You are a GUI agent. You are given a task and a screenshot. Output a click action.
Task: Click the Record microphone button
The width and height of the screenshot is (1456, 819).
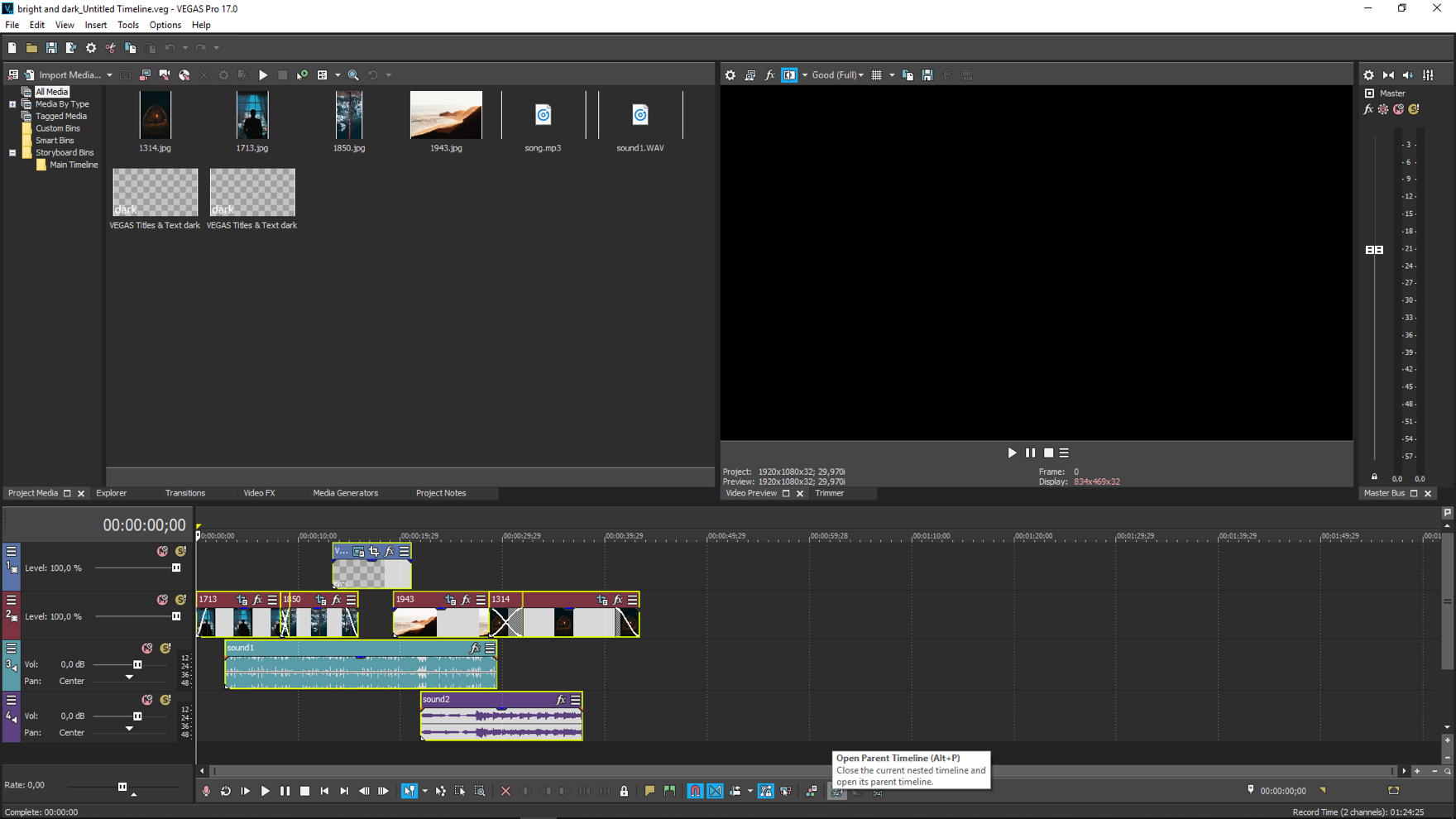pyautogui.click(x=206, y=792)
